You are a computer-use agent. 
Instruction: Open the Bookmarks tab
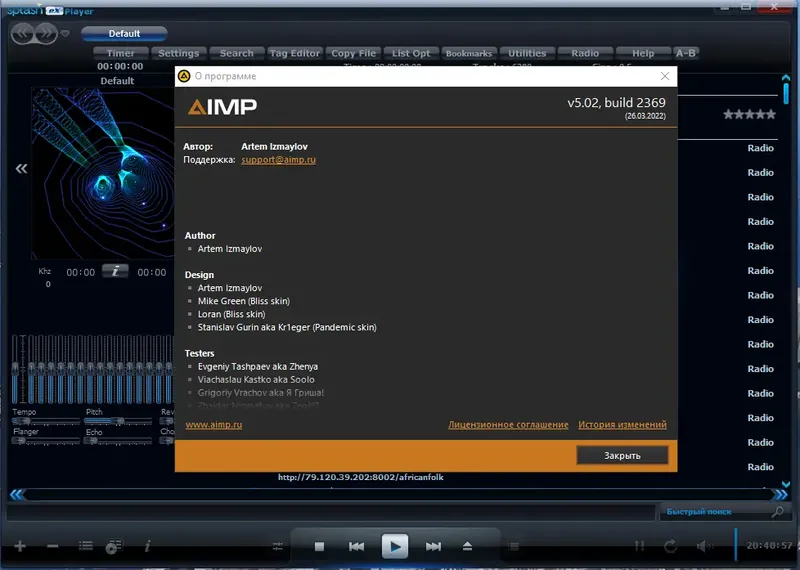469,53
